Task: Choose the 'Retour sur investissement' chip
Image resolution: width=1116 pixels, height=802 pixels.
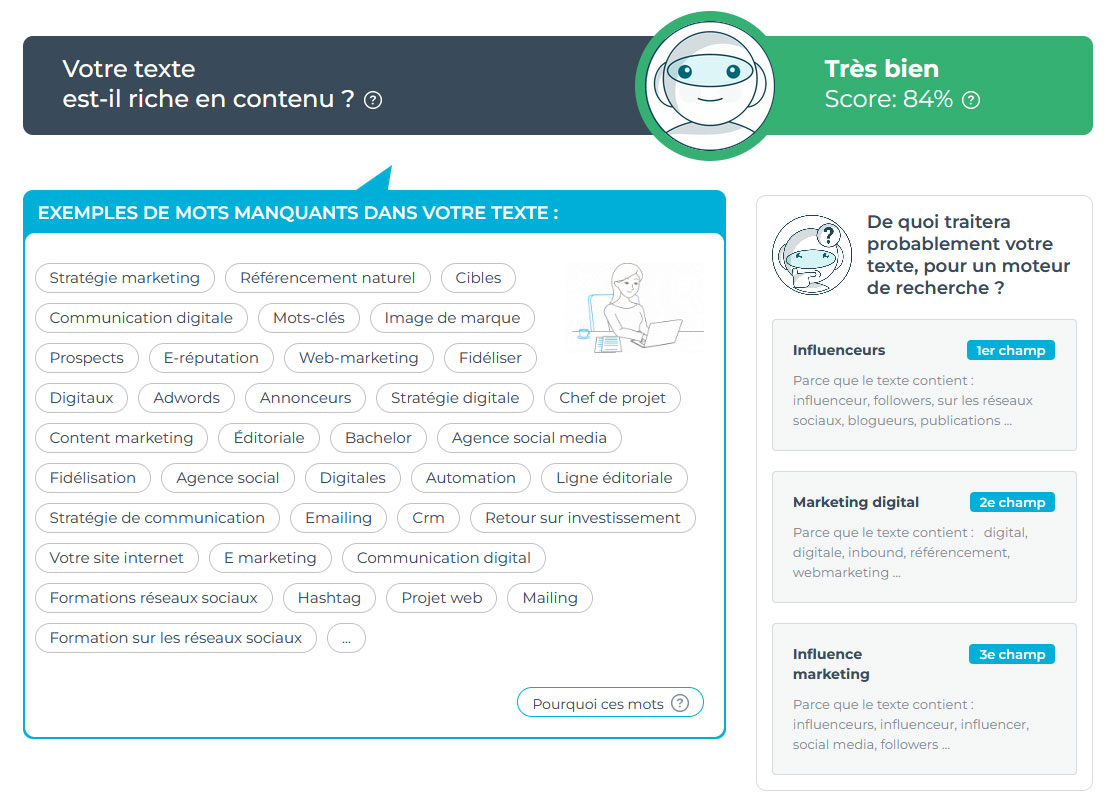Action: 583,518
